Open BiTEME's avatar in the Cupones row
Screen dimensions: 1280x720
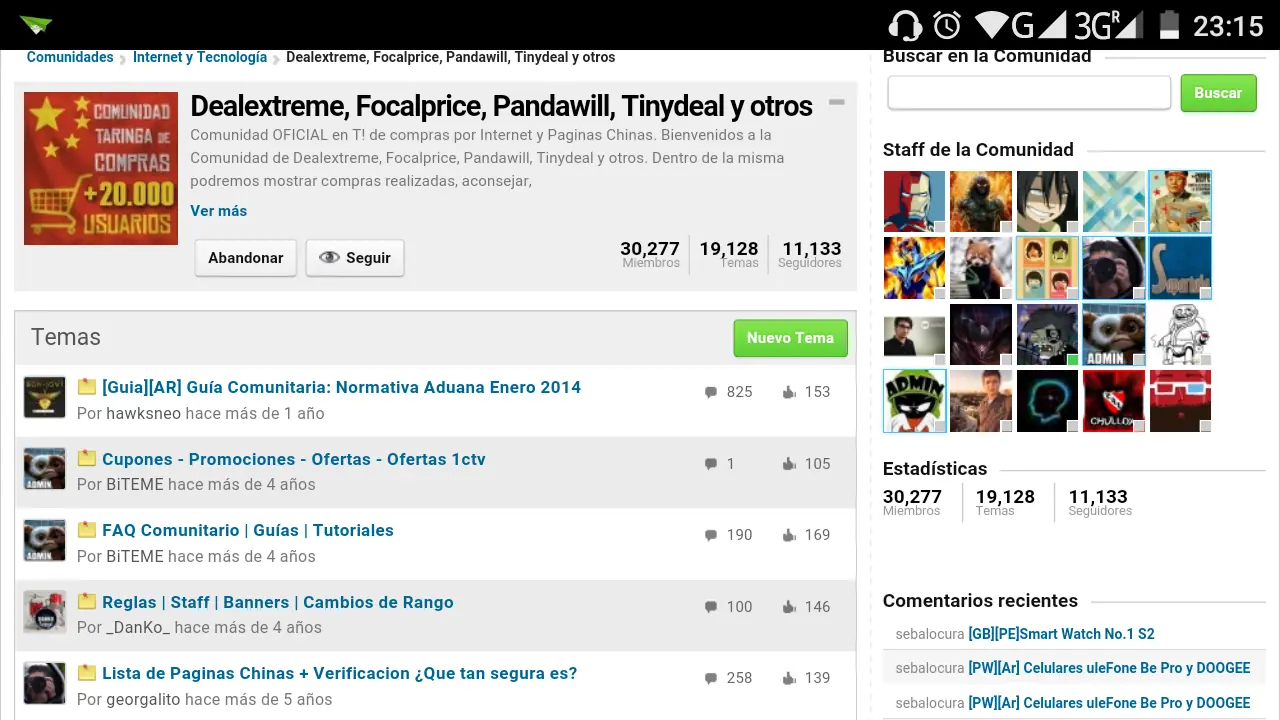pyautogui.click(x=45, y=470)
